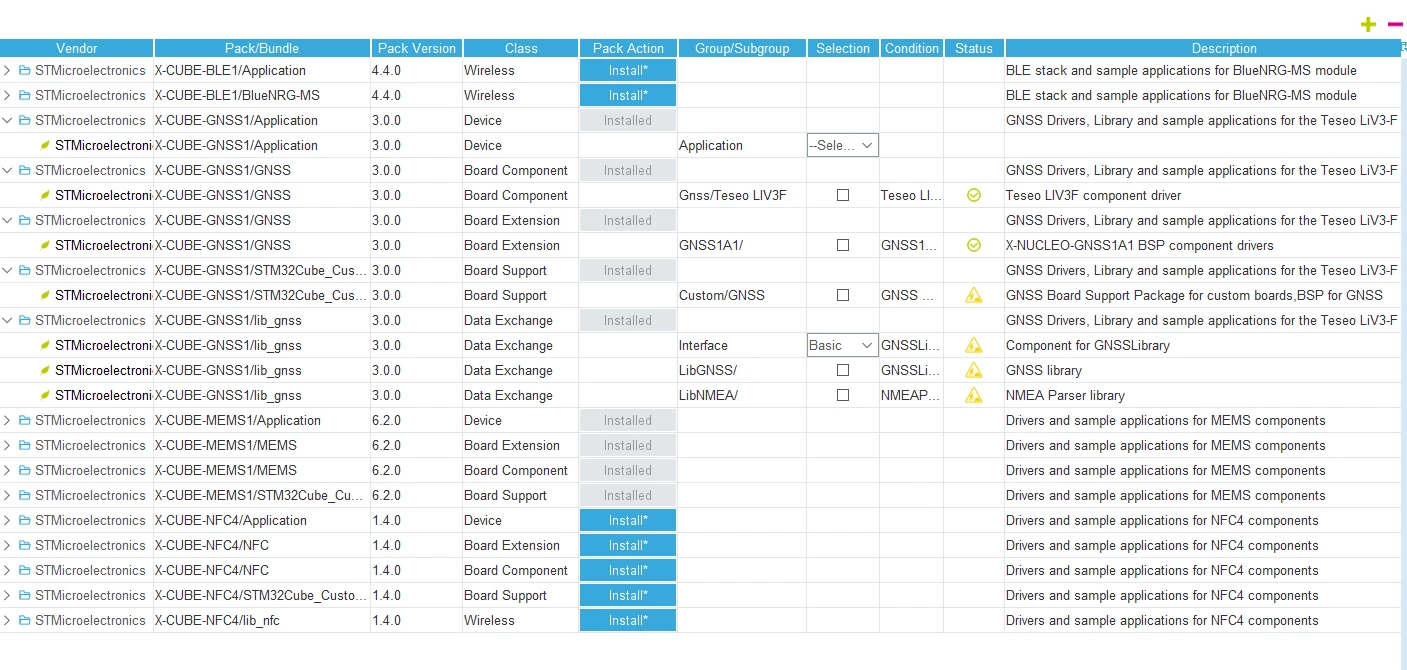Viewport: 1407px width, 670px height.
Task: Click the 'Status' column header
Action: point(974,48)
